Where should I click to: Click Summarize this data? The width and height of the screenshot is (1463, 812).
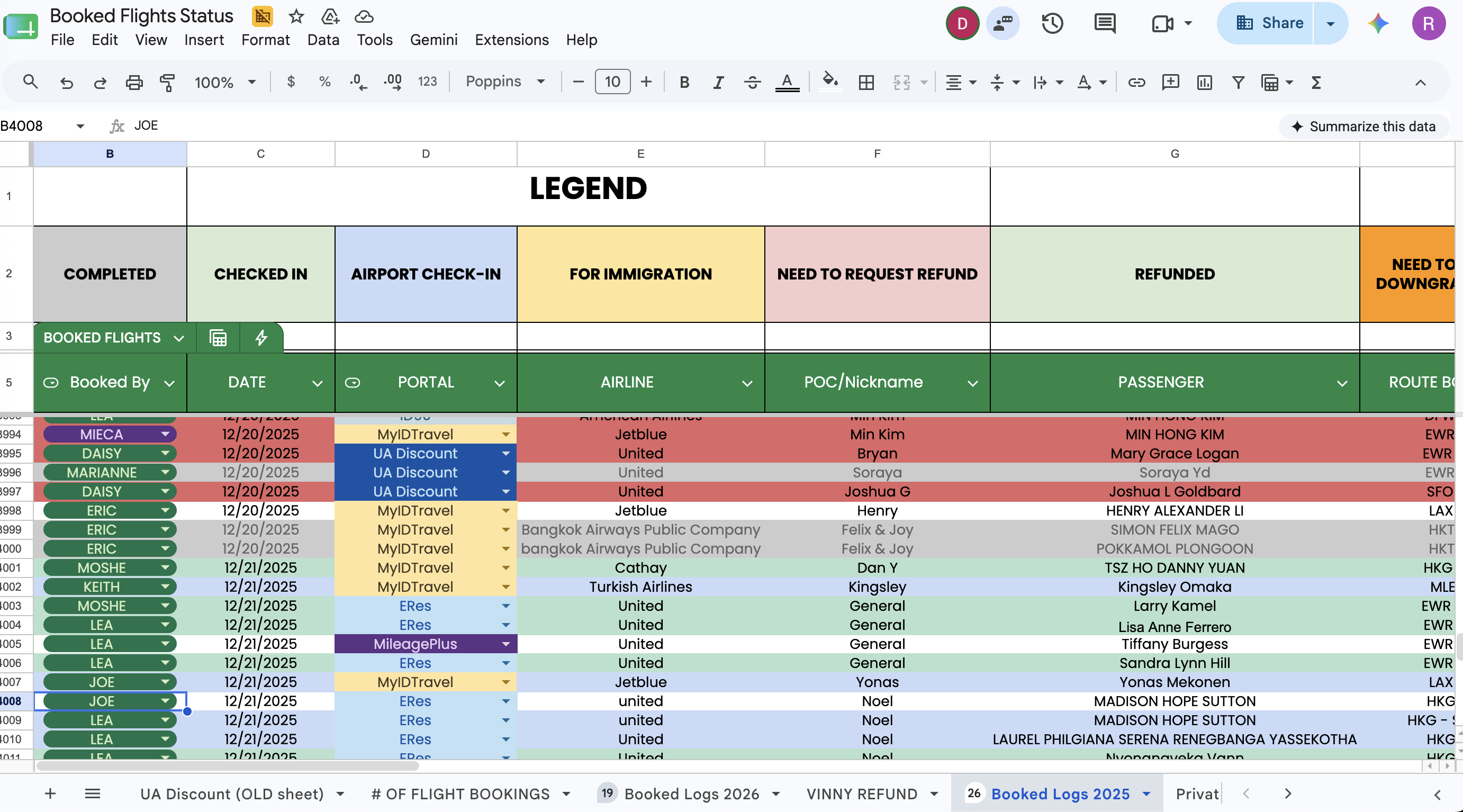coord(1363,126)
